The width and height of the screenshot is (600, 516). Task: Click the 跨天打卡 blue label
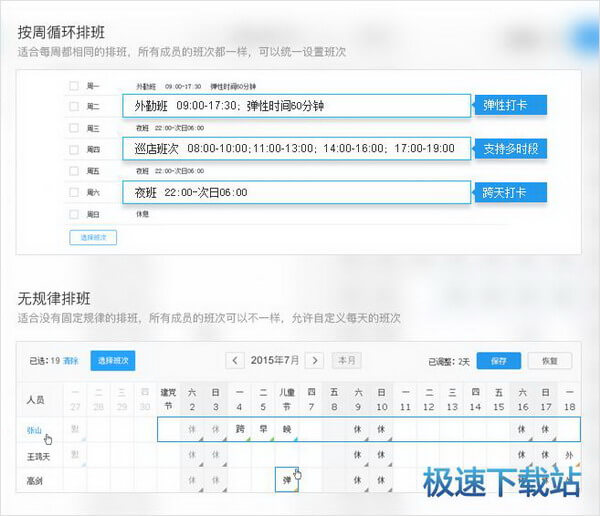tap(510, 192)
